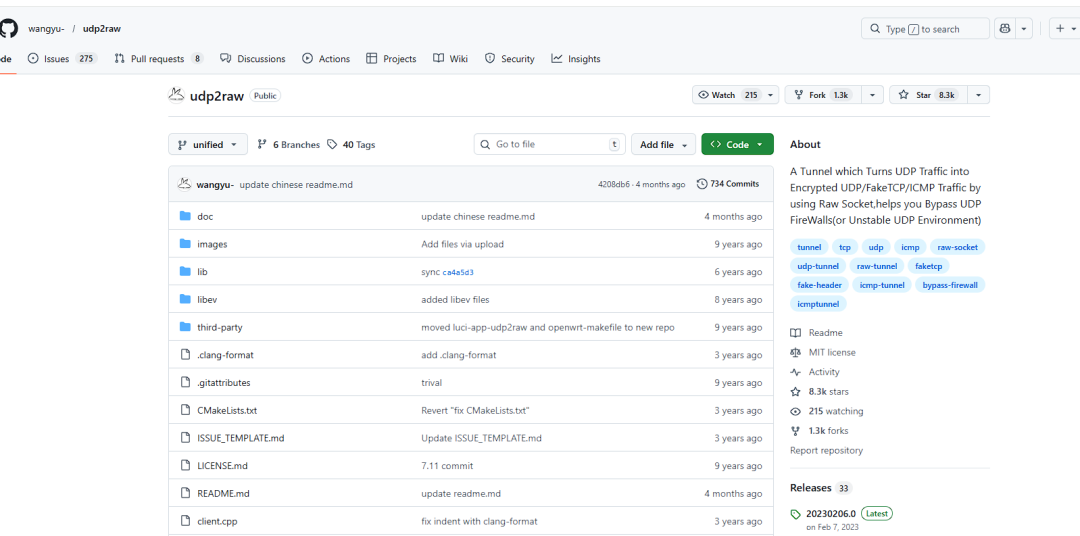Open the lib folder

pyautogui.click(x=202, y=271)
